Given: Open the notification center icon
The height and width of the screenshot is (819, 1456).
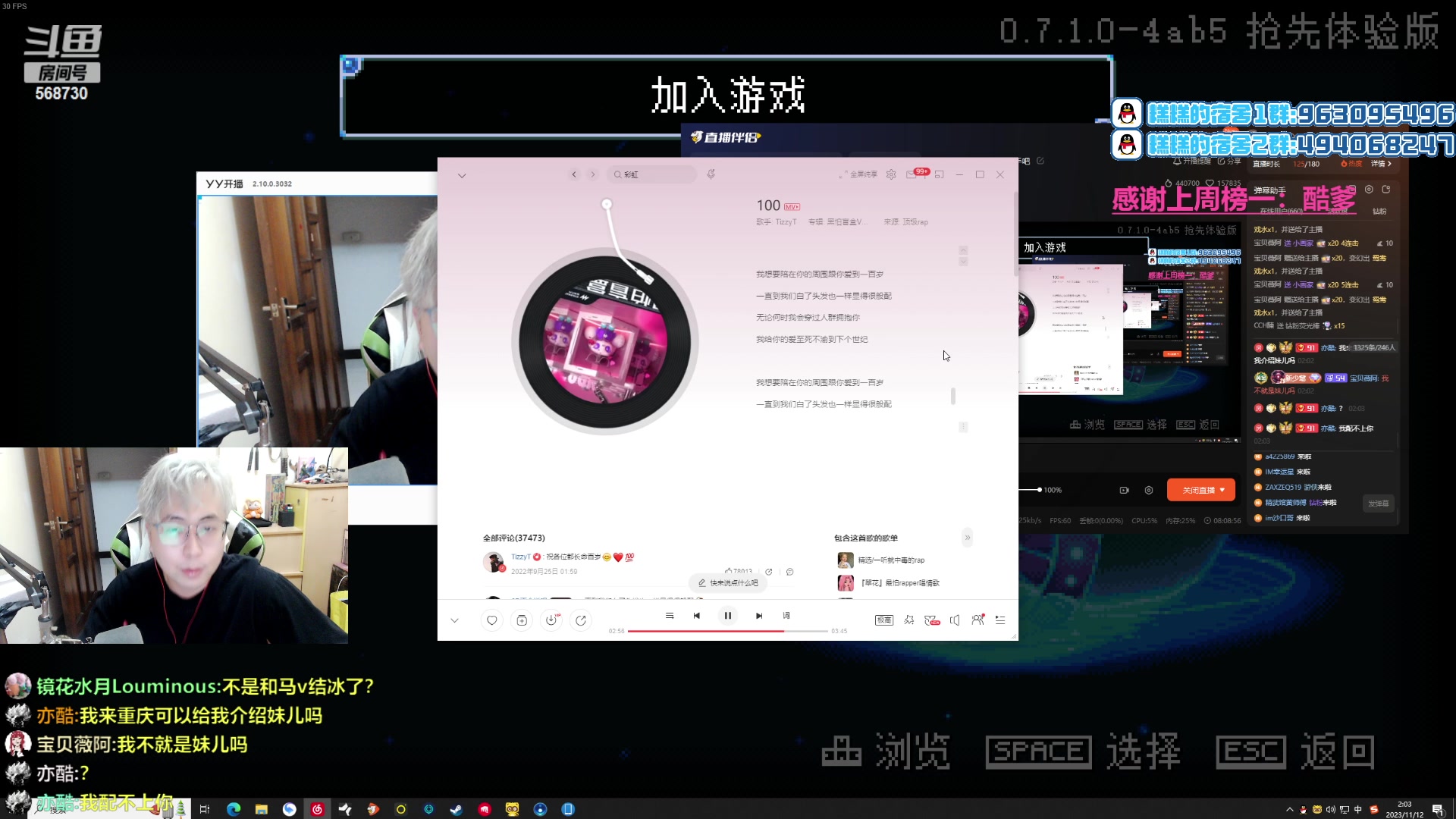Looking at the screenshot, I should pos(1438,810).
